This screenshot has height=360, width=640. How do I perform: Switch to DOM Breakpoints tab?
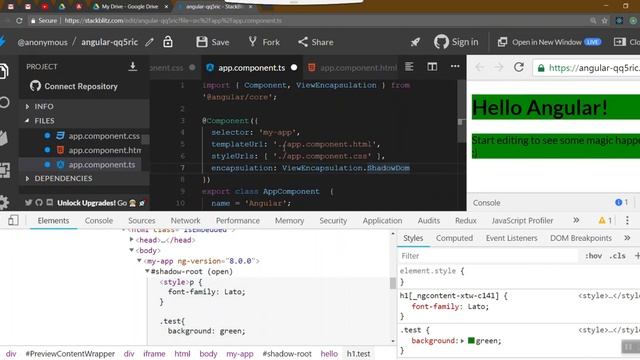[580, 238]
